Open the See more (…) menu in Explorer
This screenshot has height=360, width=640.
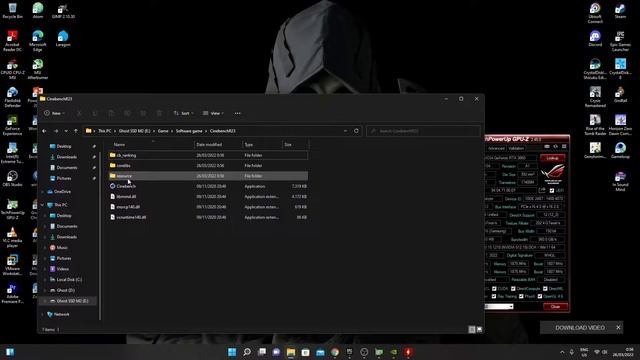[x=238, y=113]
